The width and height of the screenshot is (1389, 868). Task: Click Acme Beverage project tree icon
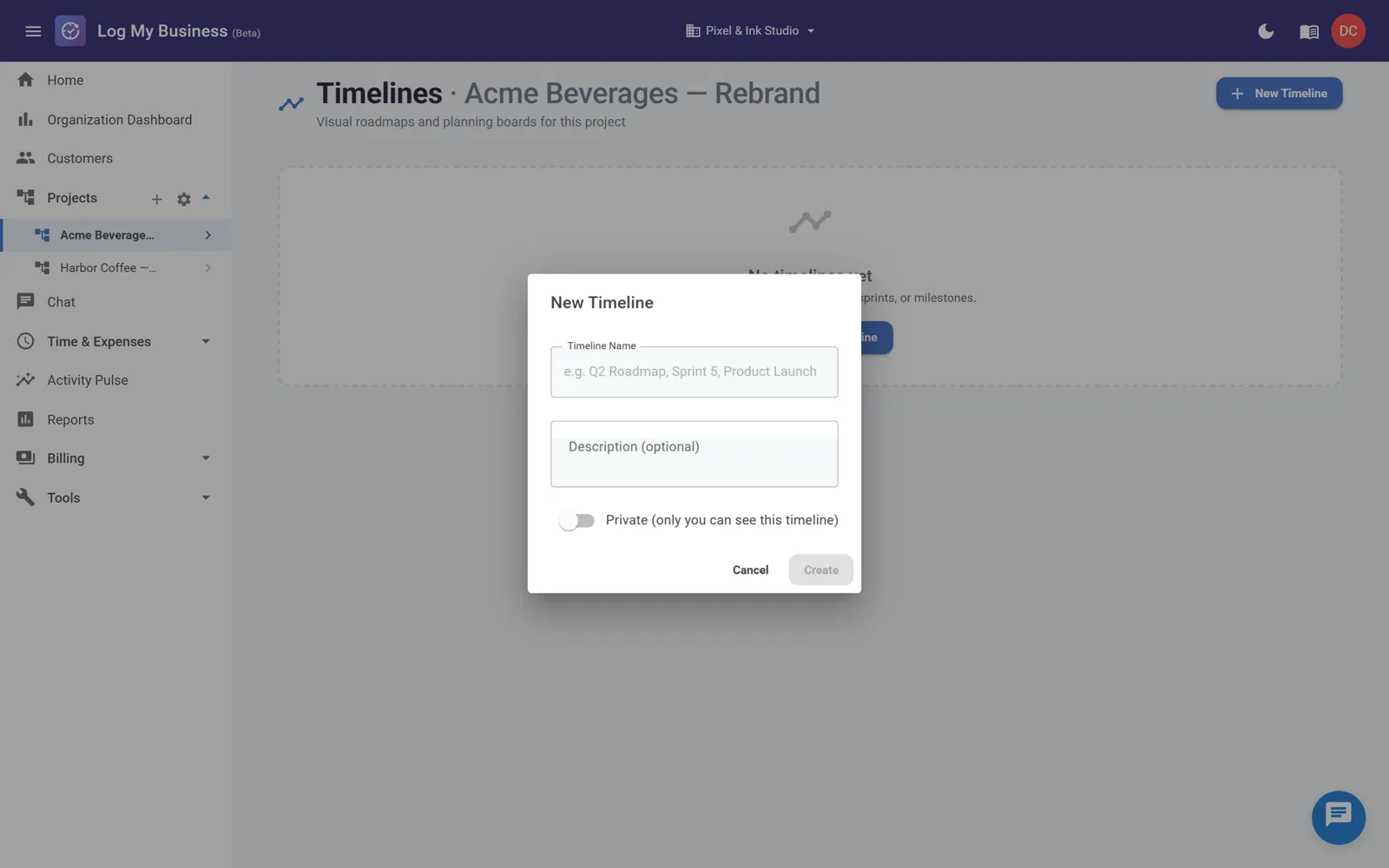43,235
